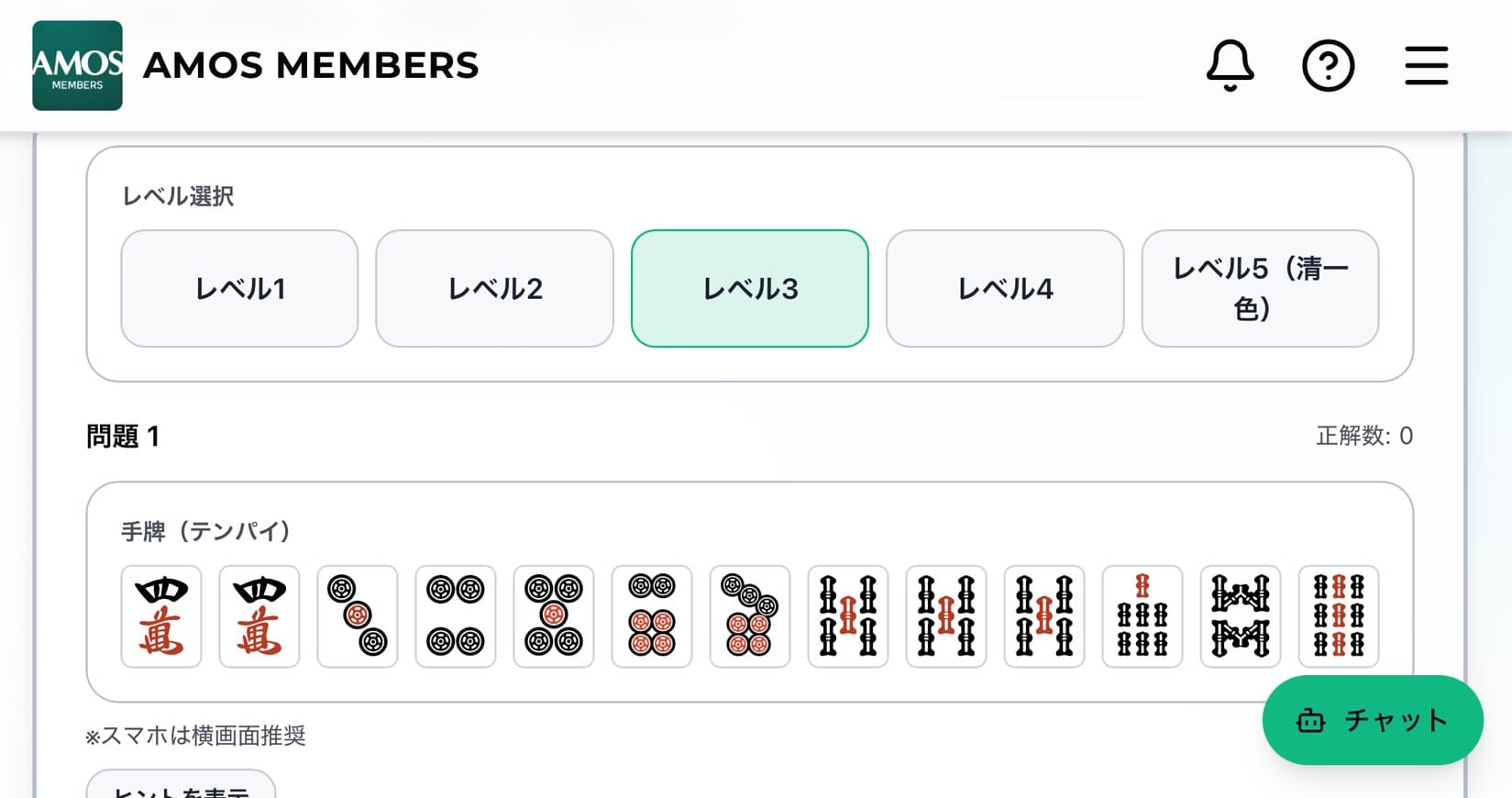Select the 3-pin circle tile

[x=358, y=616]
